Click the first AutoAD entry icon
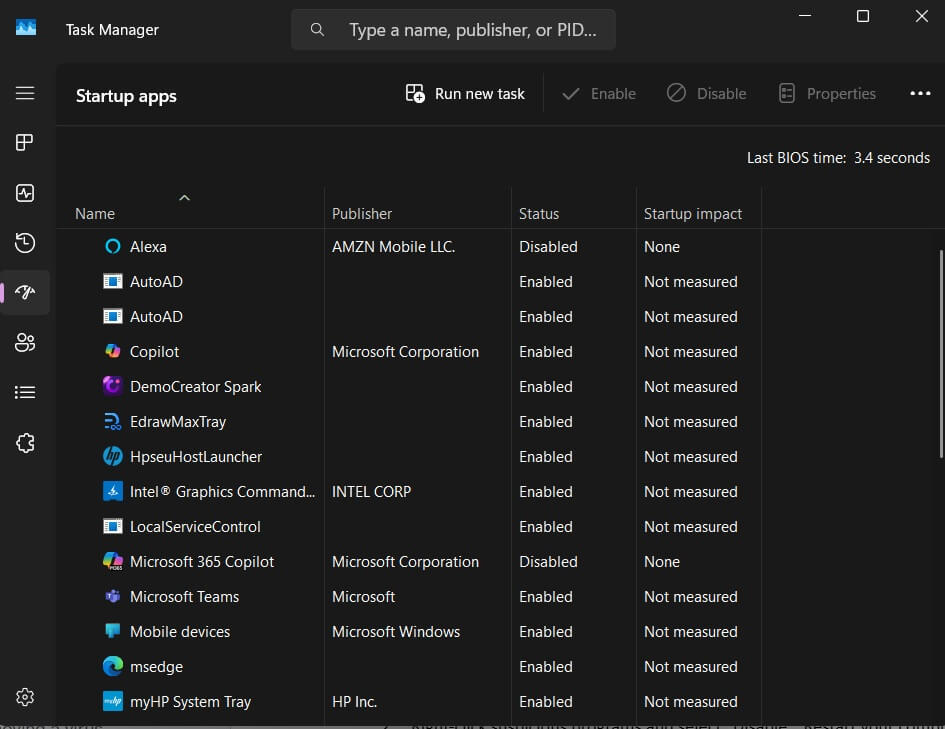The image size is (945, 729). coord(113,281)
